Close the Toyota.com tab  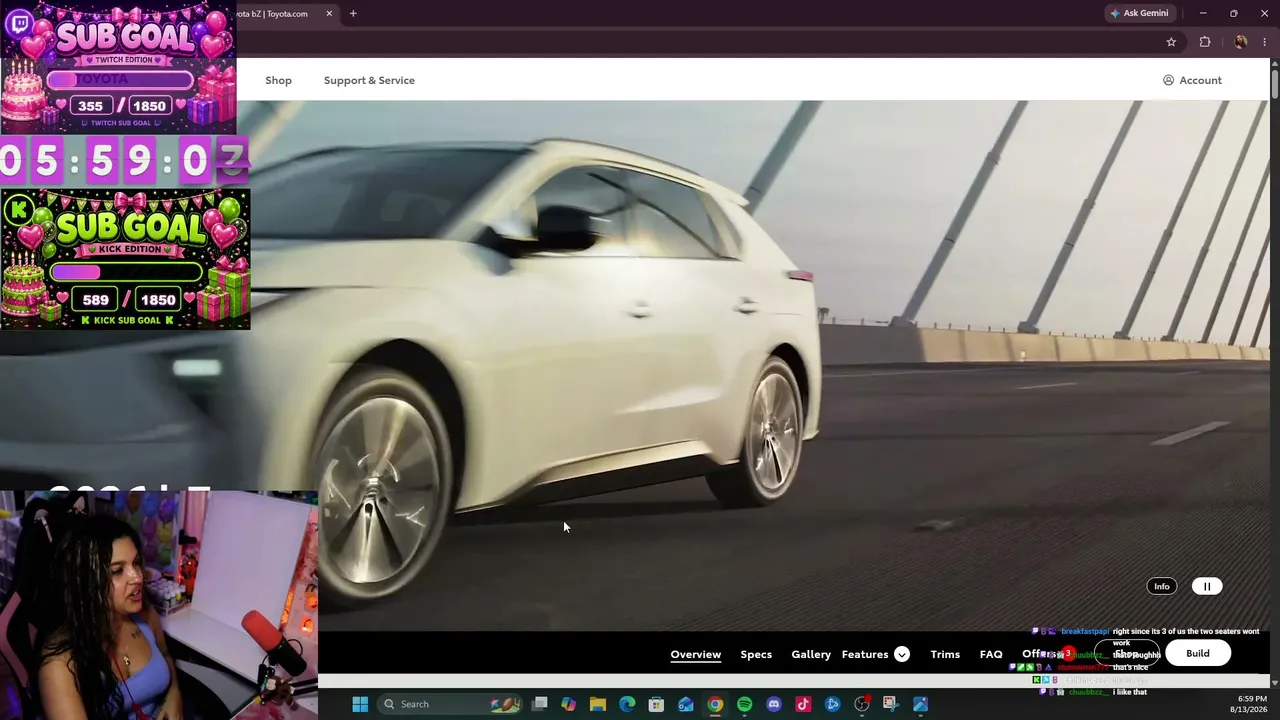tap(329, 13)
